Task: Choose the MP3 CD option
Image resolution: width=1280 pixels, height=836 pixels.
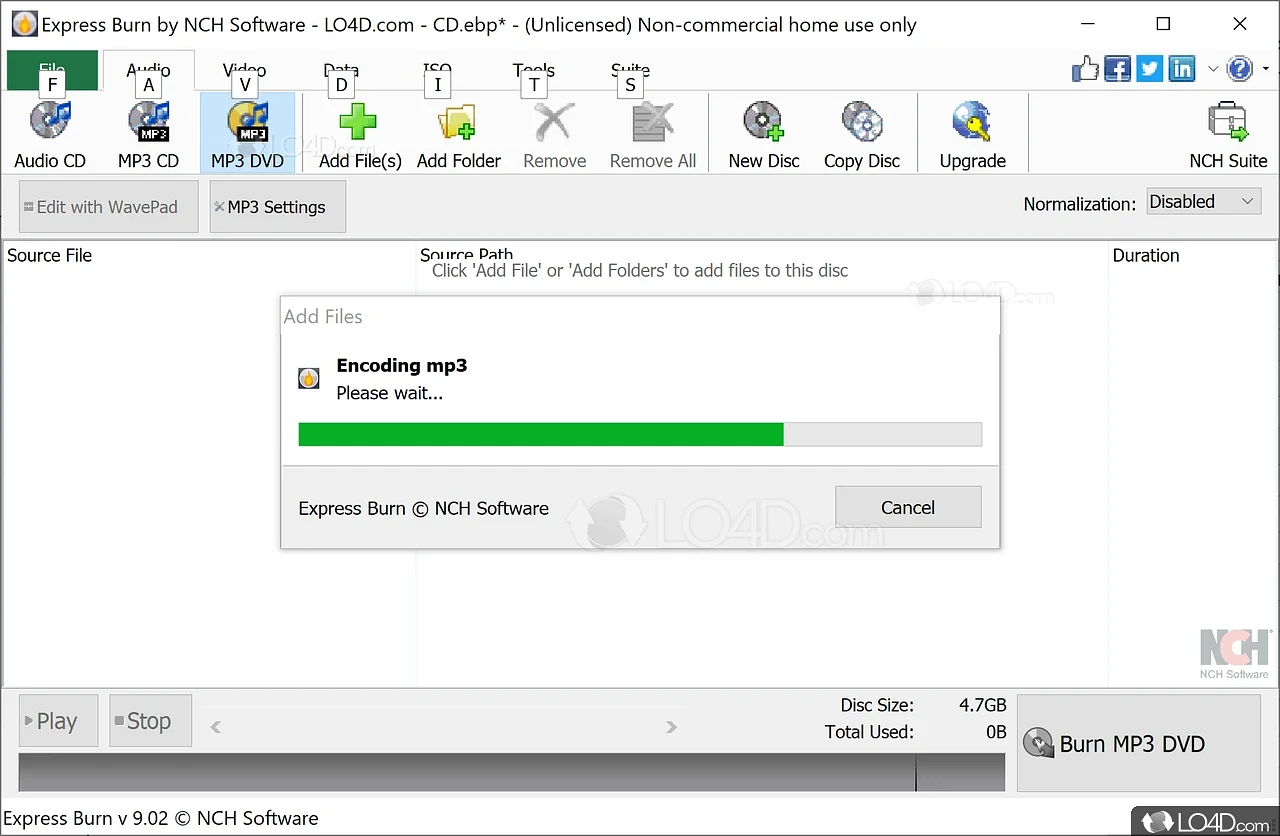Action: (x=148, y=133)
